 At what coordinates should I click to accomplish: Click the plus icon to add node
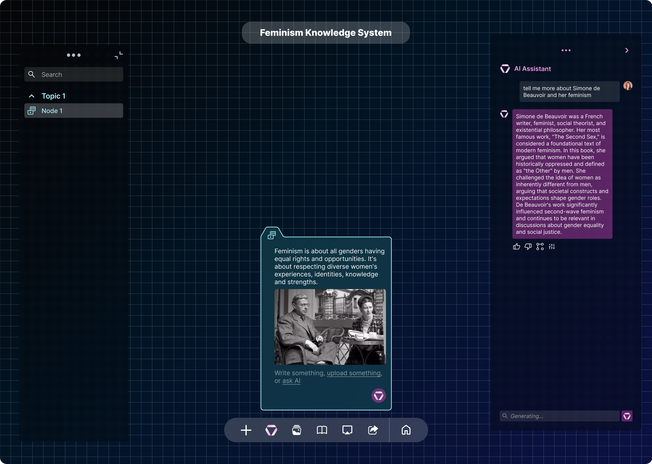point(246,430)
